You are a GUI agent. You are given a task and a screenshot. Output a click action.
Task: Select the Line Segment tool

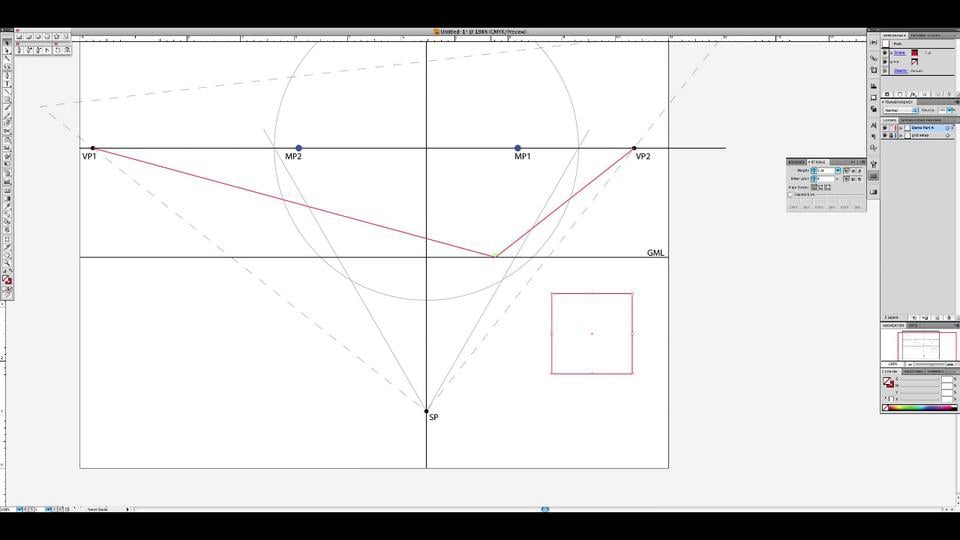pos(7,91)
